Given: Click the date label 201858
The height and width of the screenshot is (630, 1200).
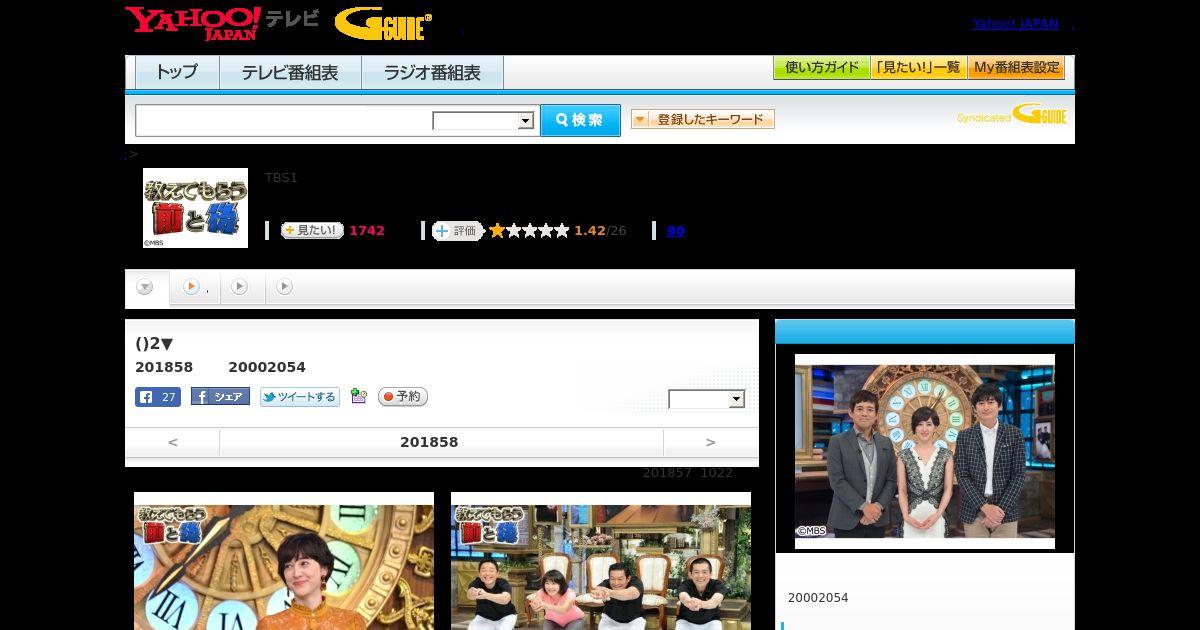Looking at the screenshot, I should coord(429,442).
